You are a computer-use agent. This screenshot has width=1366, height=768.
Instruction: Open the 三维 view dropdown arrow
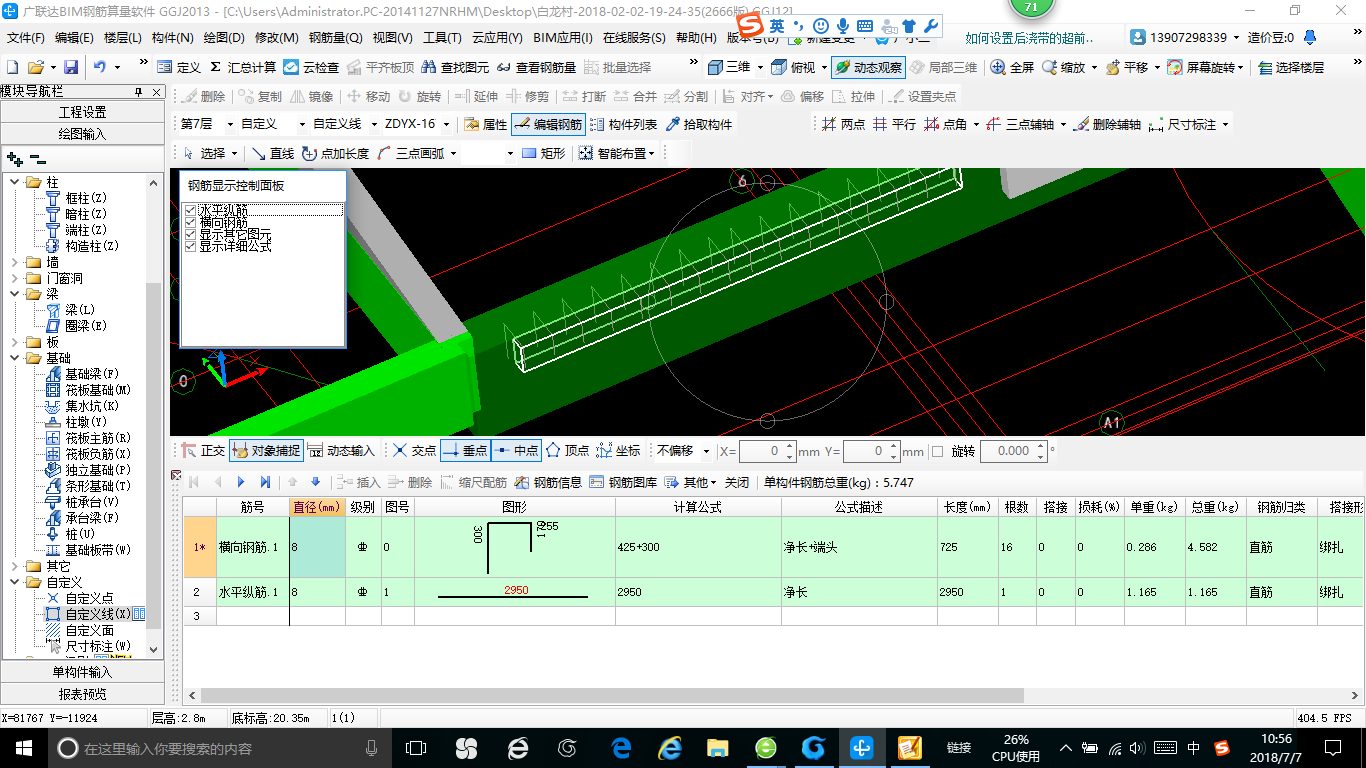click(760, 67)
